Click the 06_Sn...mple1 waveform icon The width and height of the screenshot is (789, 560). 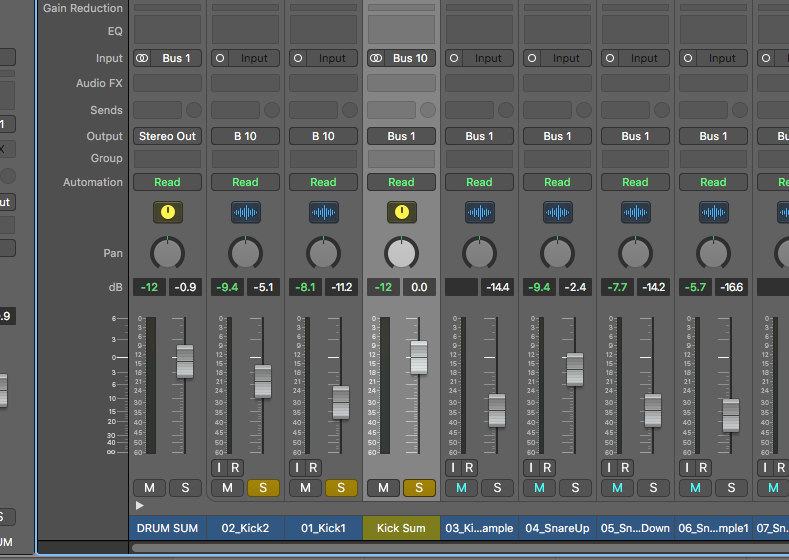[714, 212]
